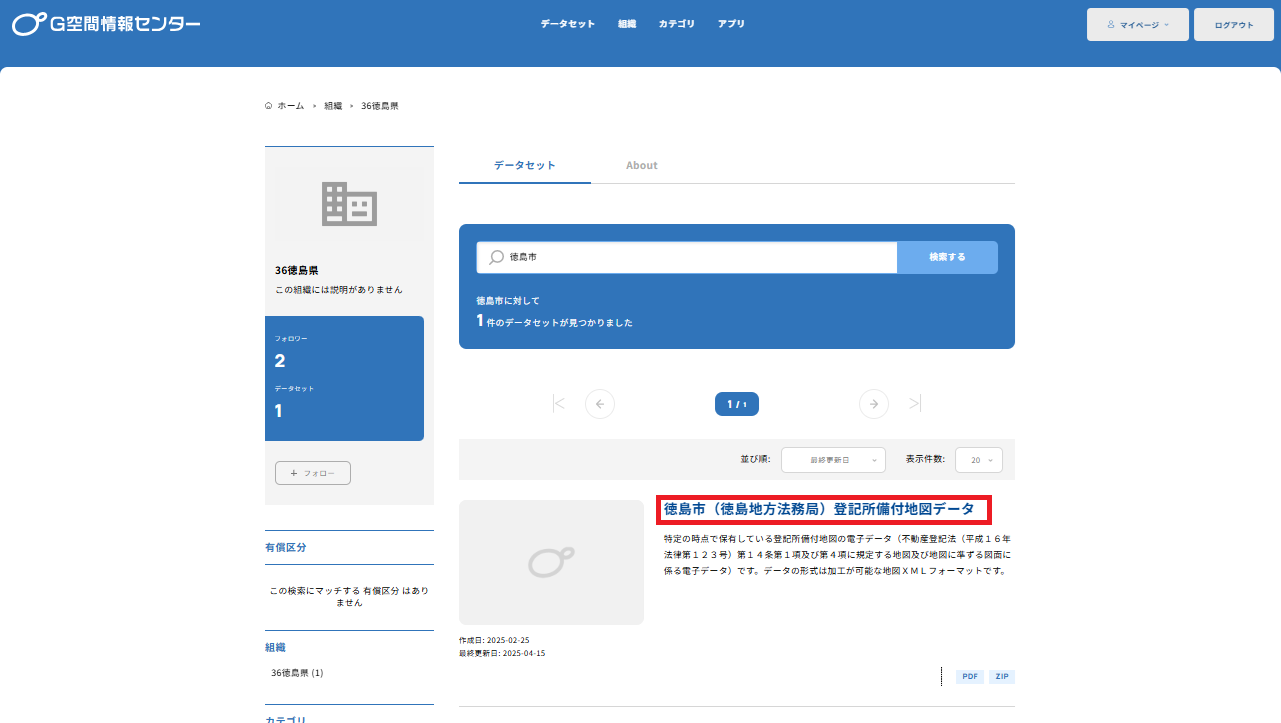Focus the search field containing 徳島市
1281x723 pixels.
click(x=687, y=257)
